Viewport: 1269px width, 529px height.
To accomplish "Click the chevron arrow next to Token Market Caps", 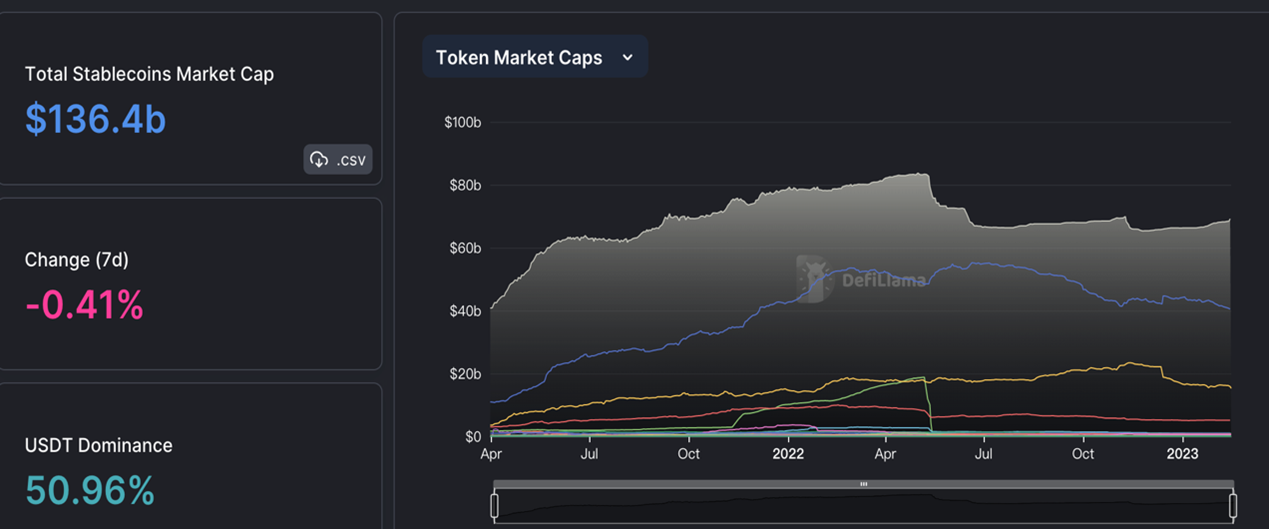I will click(x=627, y=58).
